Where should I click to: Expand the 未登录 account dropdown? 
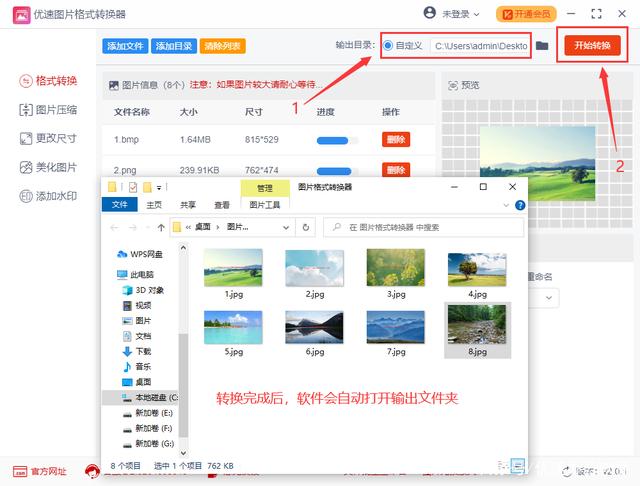[461, 14]
